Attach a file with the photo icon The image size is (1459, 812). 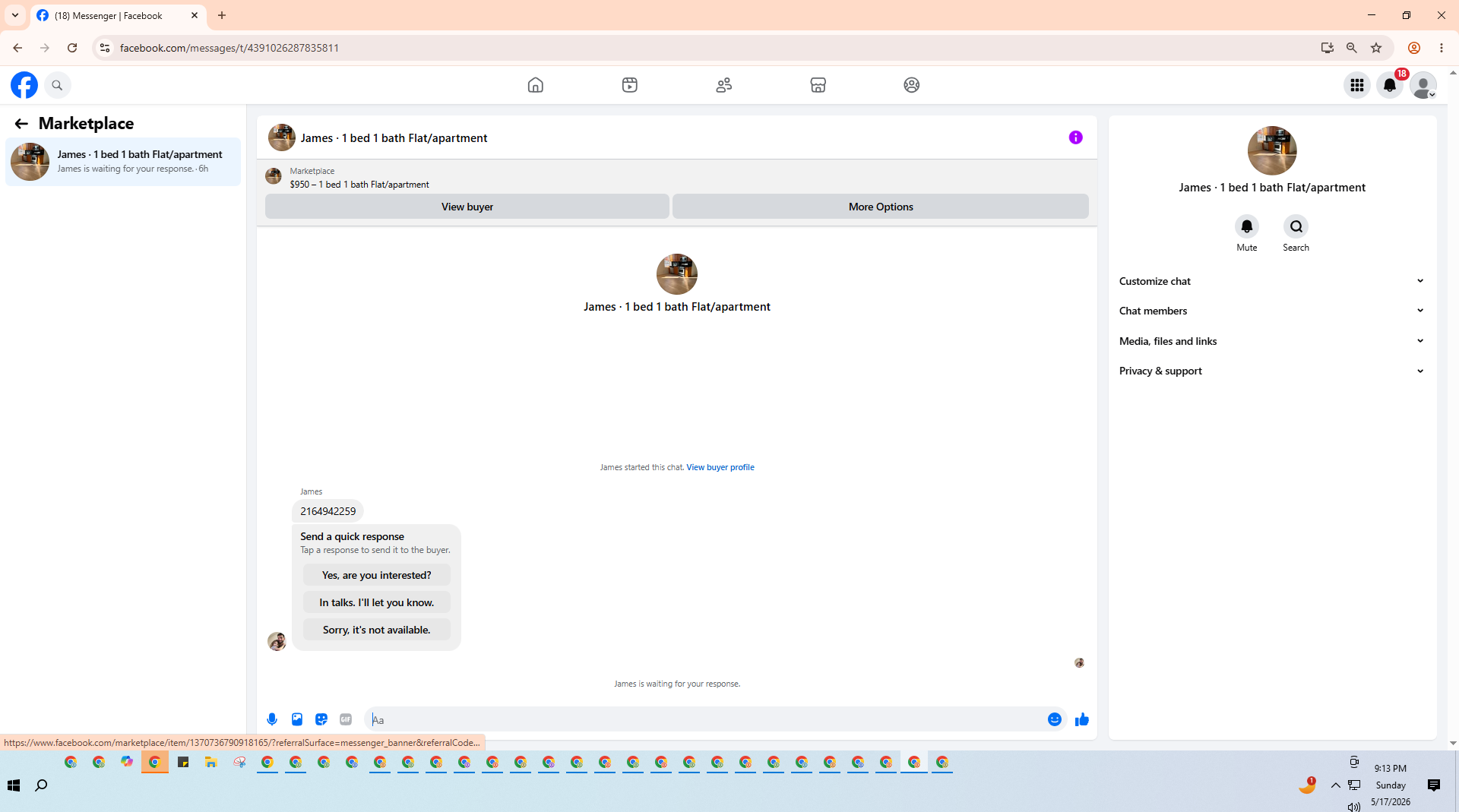[x=297, y=719]
